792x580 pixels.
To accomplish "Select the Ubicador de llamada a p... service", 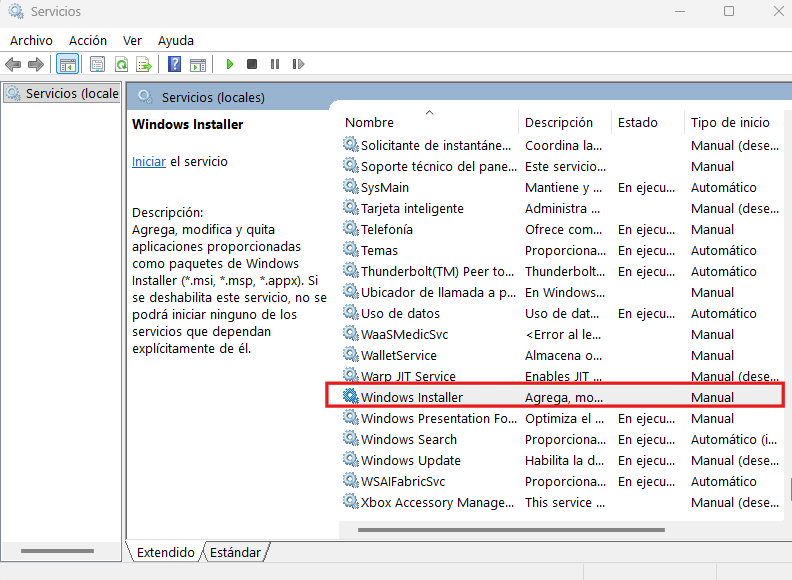I will tap(438, 293).
